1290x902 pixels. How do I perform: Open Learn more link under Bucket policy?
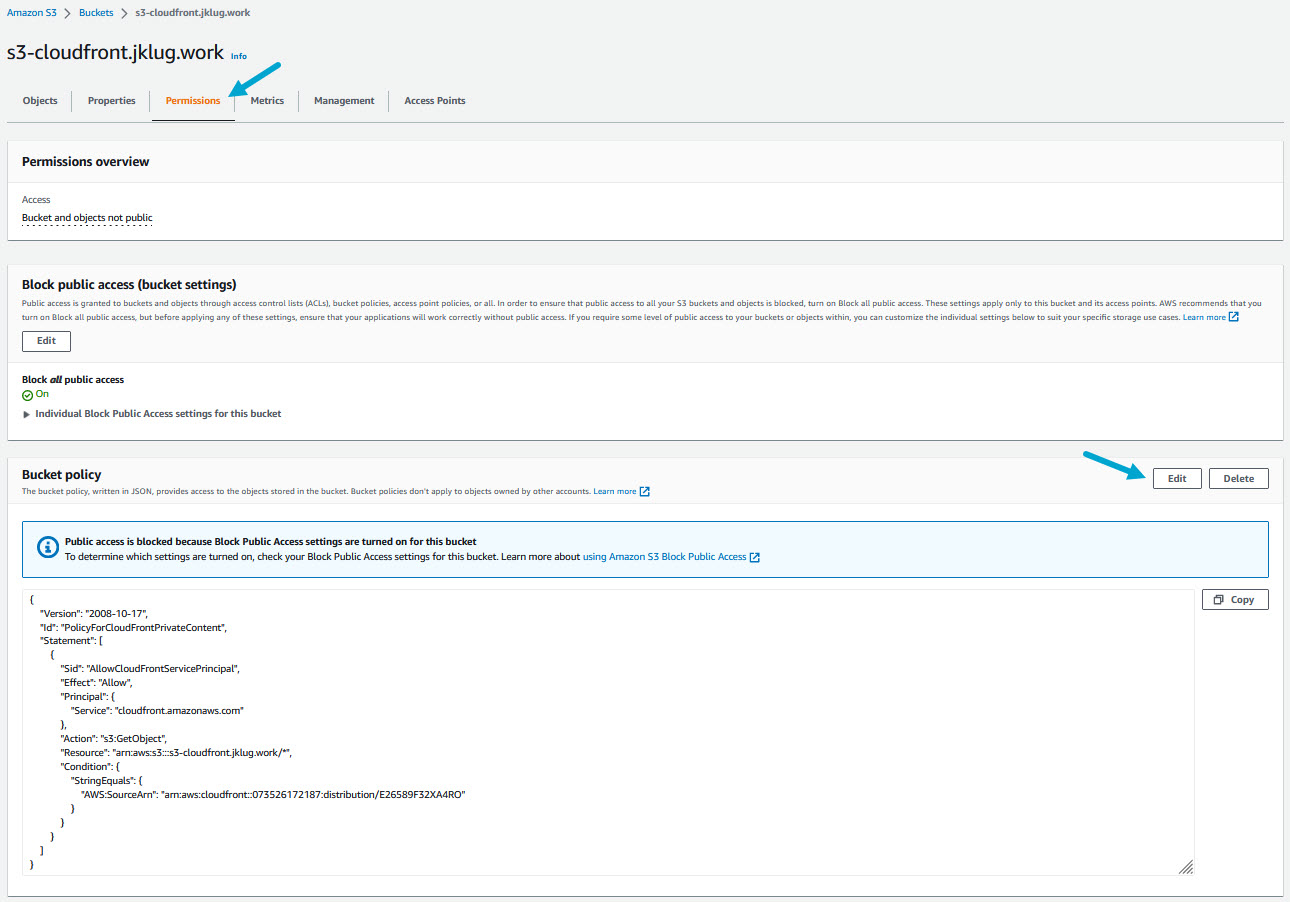[x=615, y=492]
